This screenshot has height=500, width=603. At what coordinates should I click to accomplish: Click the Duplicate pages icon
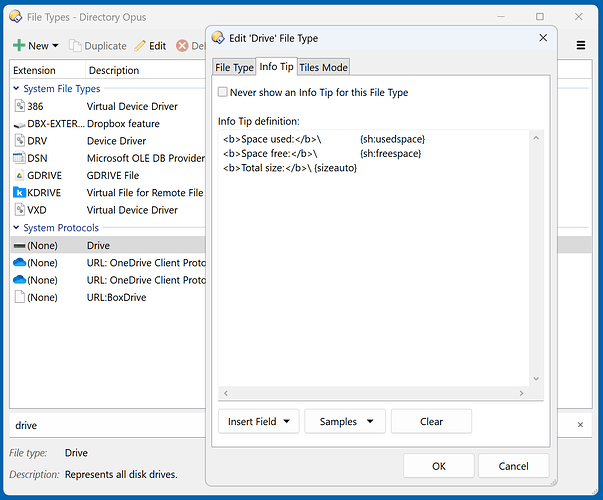tap(75, 45)
